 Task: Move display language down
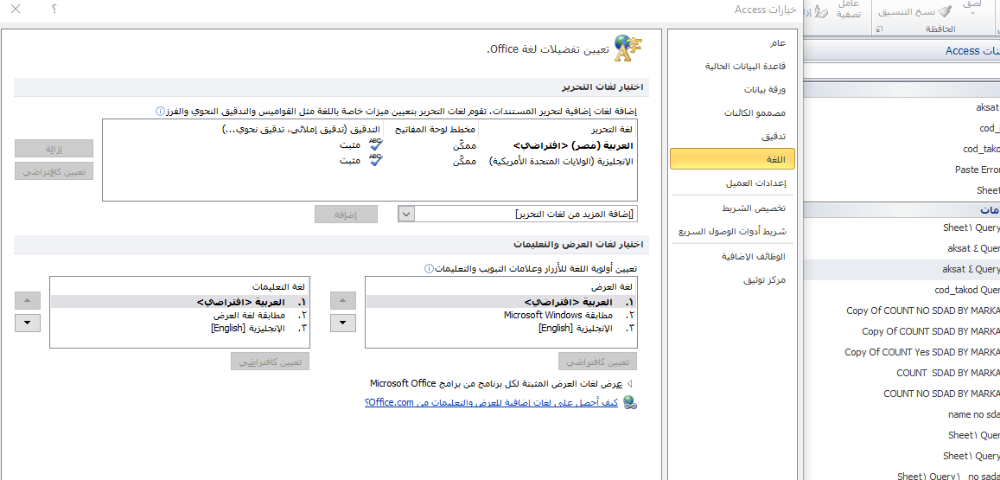[342, 323]
